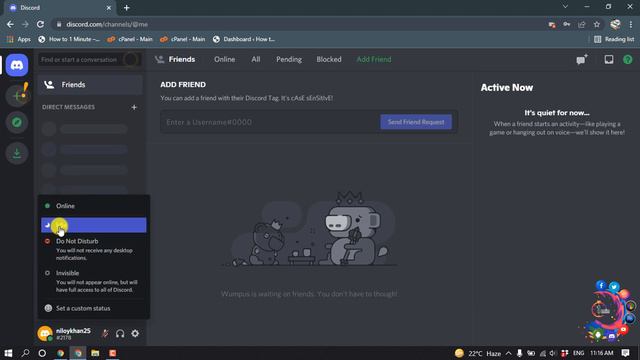The height and width of the screenshot is (360, 640).
Task: Reload the Discord page
Action: click(x=40, y=24)
